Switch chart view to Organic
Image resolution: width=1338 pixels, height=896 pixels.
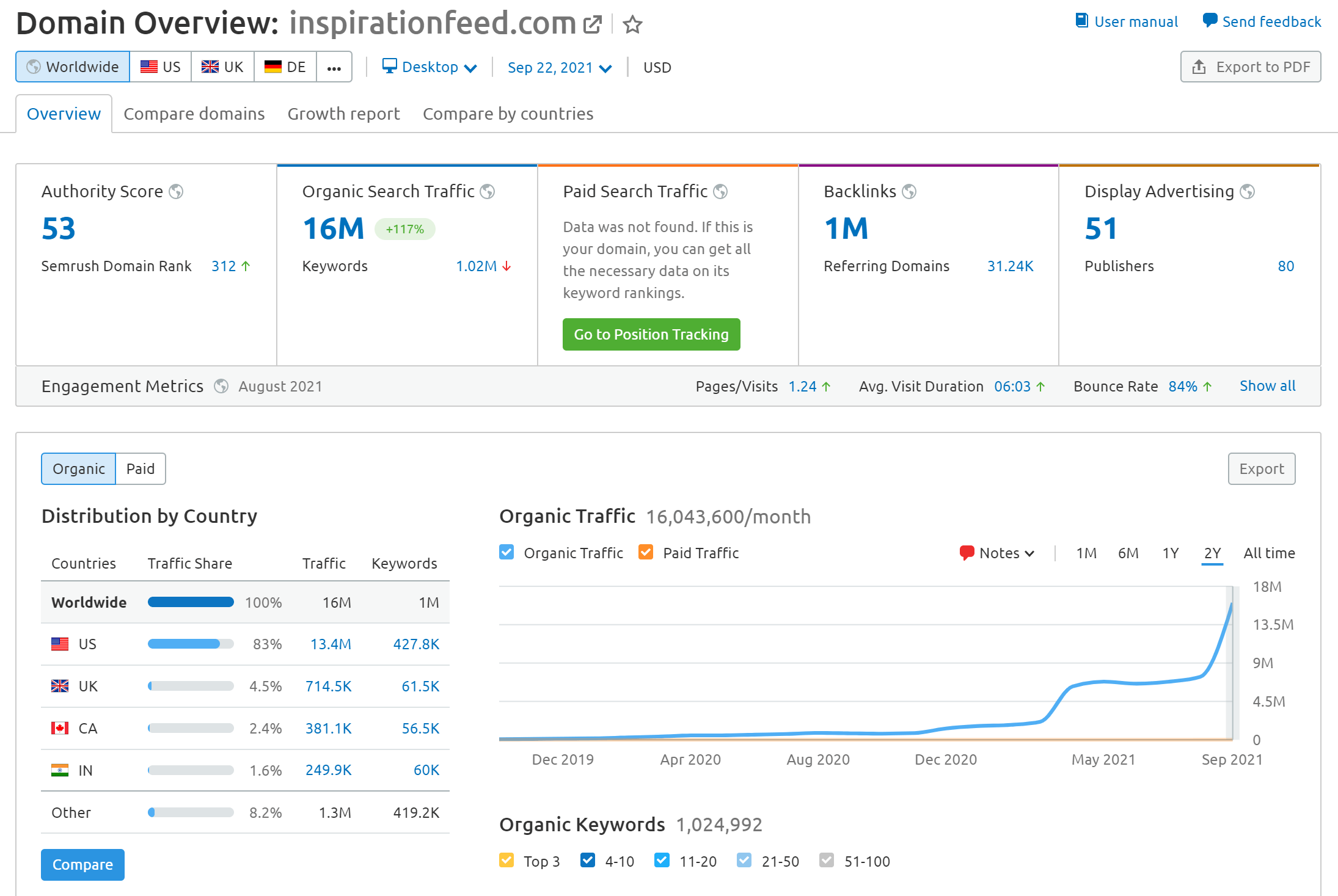point(78,468)
